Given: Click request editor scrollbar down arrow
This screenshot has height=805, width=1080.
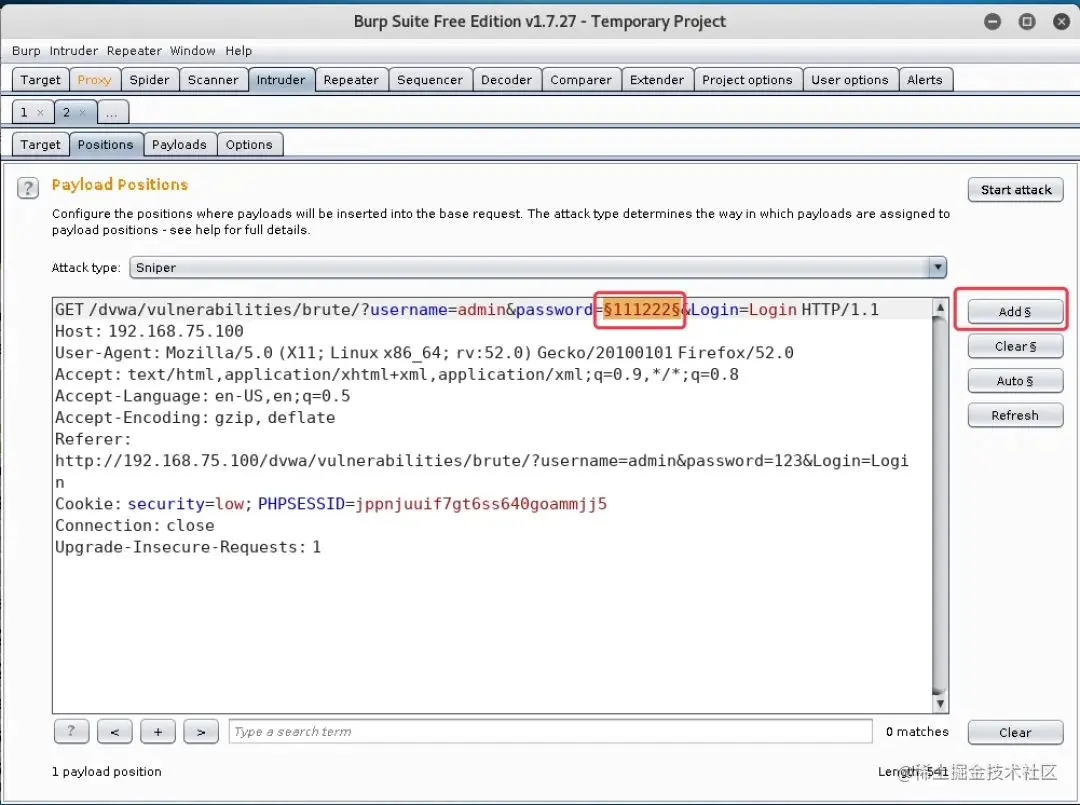Looking at the screenshot, I should pyautogui.click(x=939, y=704).
